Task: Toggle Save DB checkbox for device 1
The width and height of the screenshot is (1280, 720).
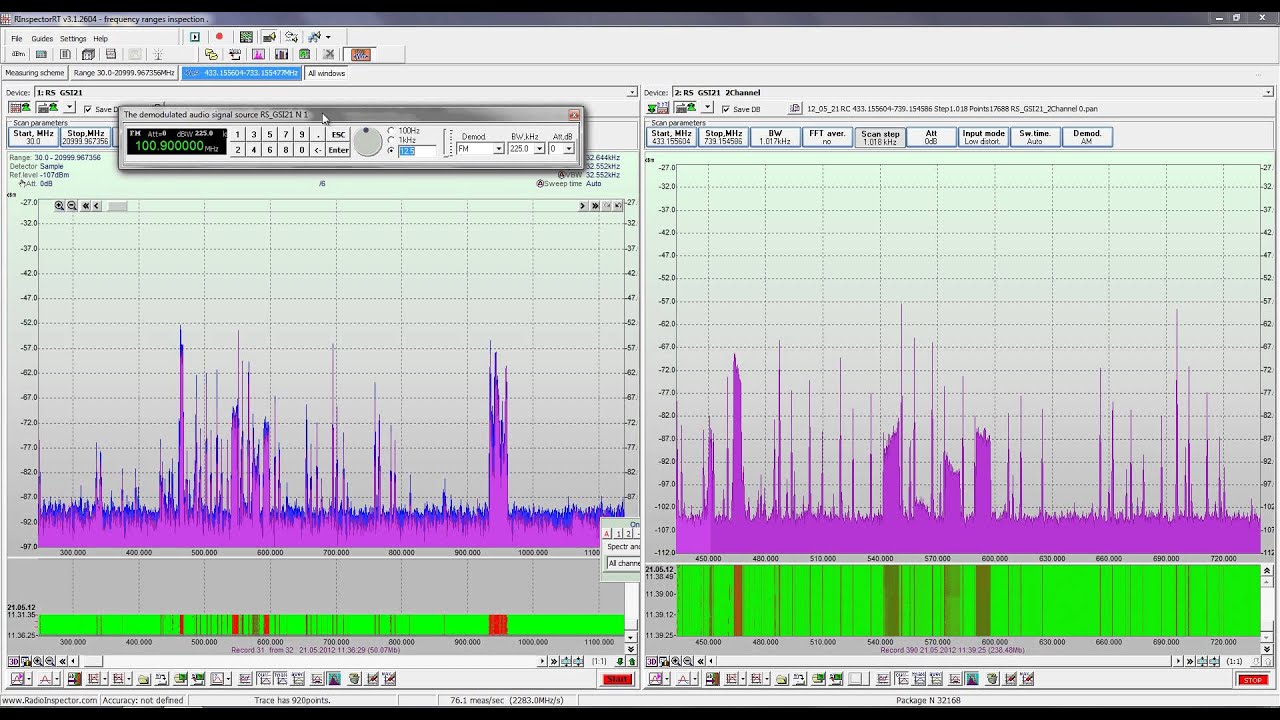Action: tap(88, 109)
